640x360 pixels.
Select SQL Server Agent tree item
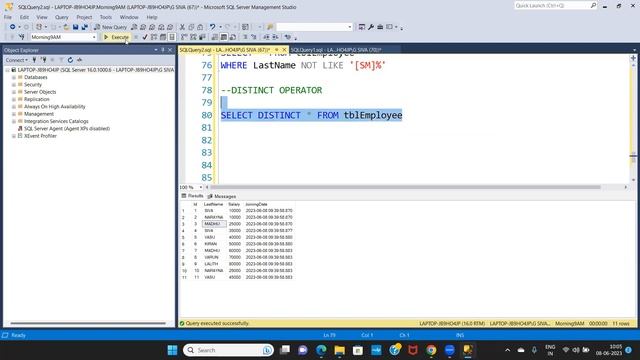click(67, 129)
